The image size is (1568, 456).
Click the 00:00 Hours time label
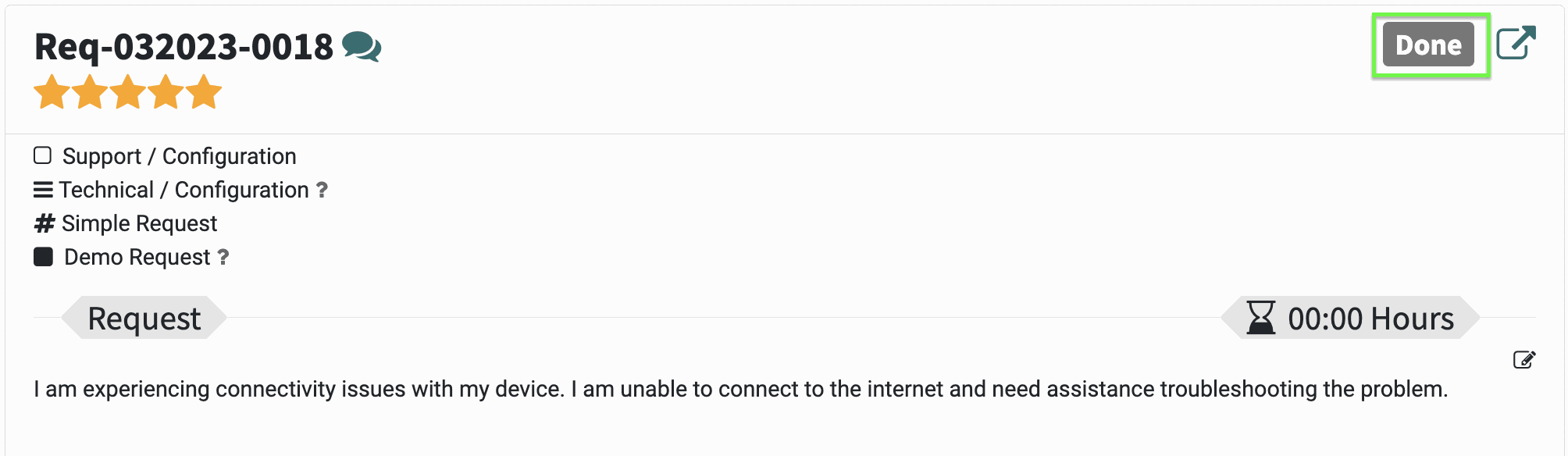(x=1370, y=319)
